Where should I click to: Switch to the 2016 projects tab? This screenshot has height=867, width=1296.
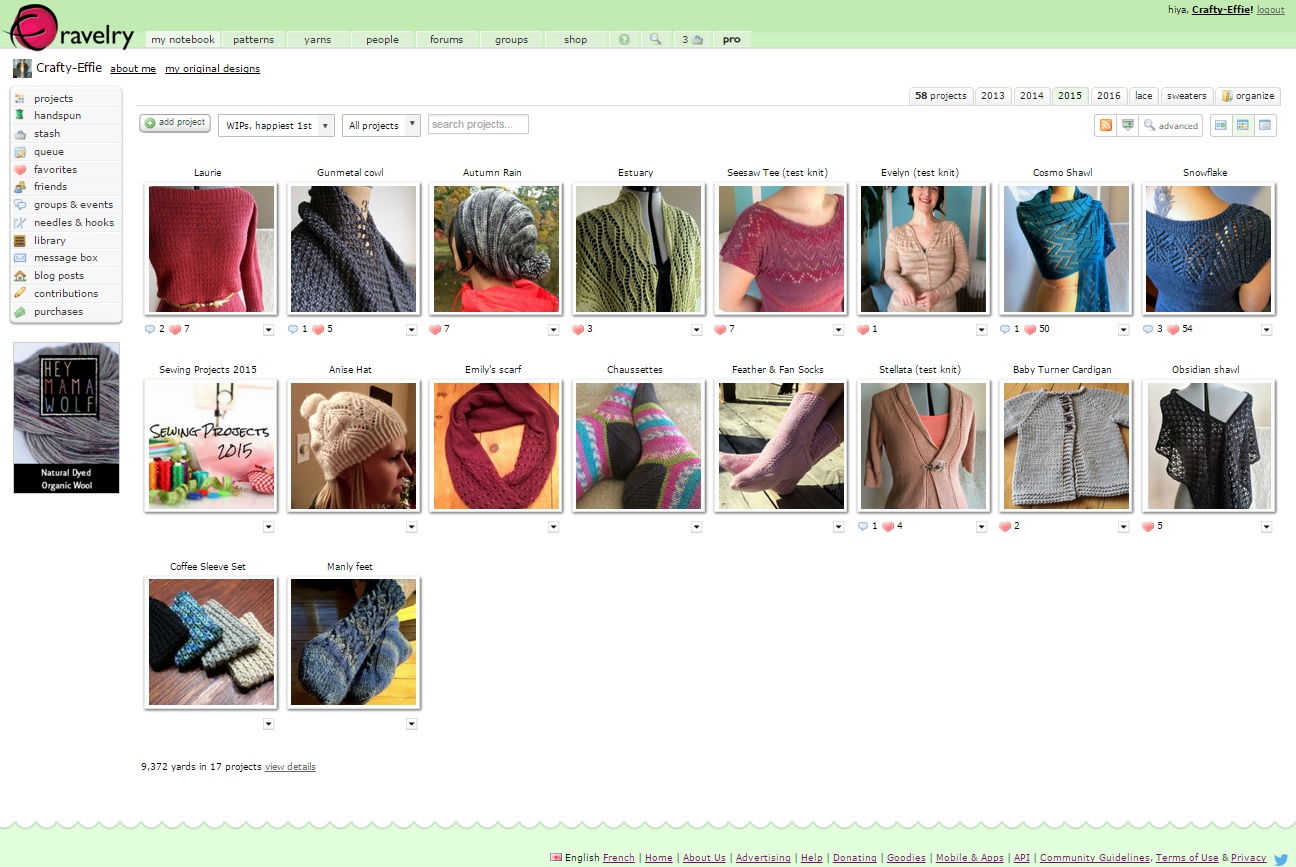pos(1108,96)
